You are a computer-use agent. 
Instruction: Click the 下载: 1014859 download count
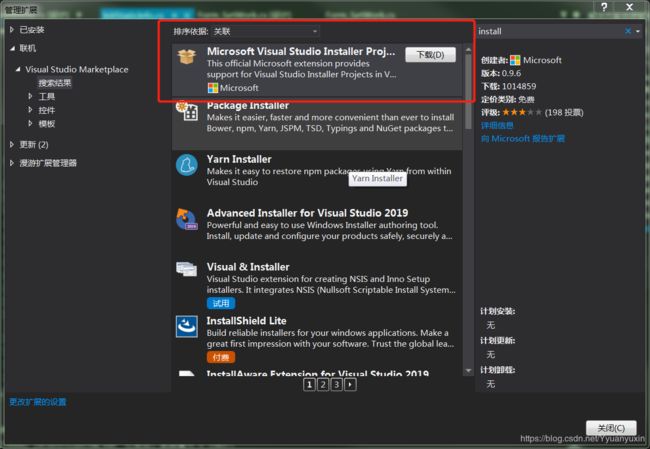pyautogui.click(x=508, y=86)
